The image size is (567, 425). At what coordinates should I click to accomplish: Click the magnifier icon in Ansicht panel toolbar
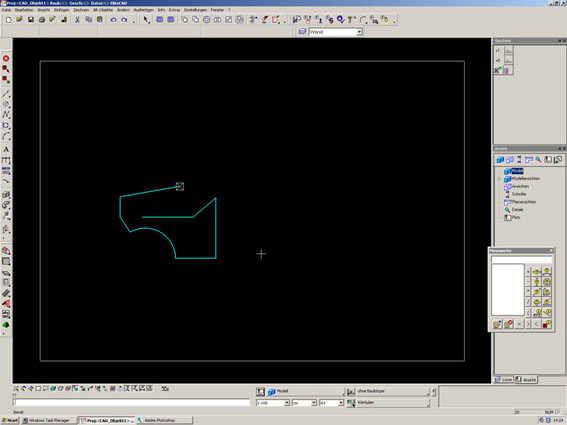pyautogui.click(x=538, y=160)
